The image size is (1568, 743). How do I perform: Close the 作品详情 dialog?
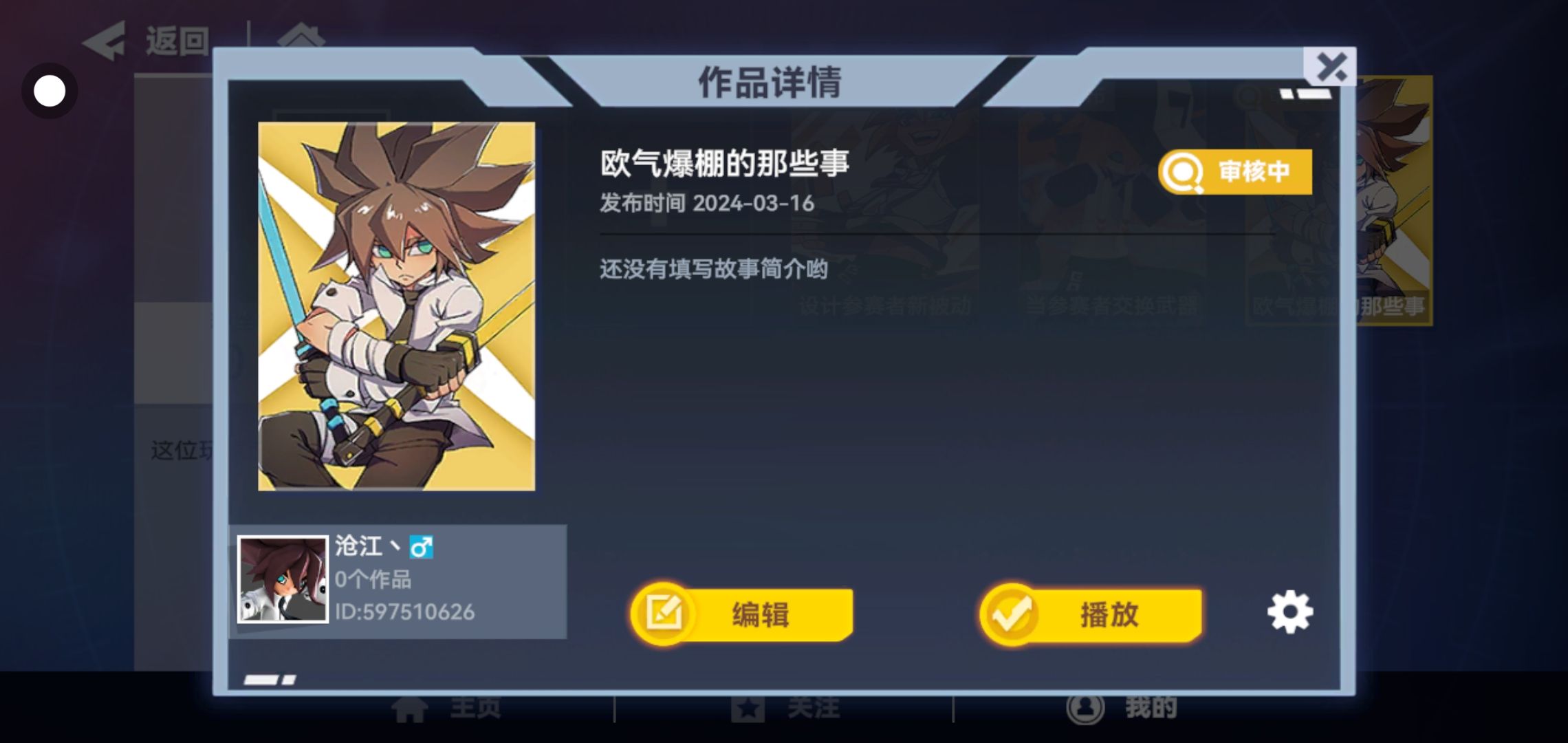pyautogui.click(x=1330, y=67)
